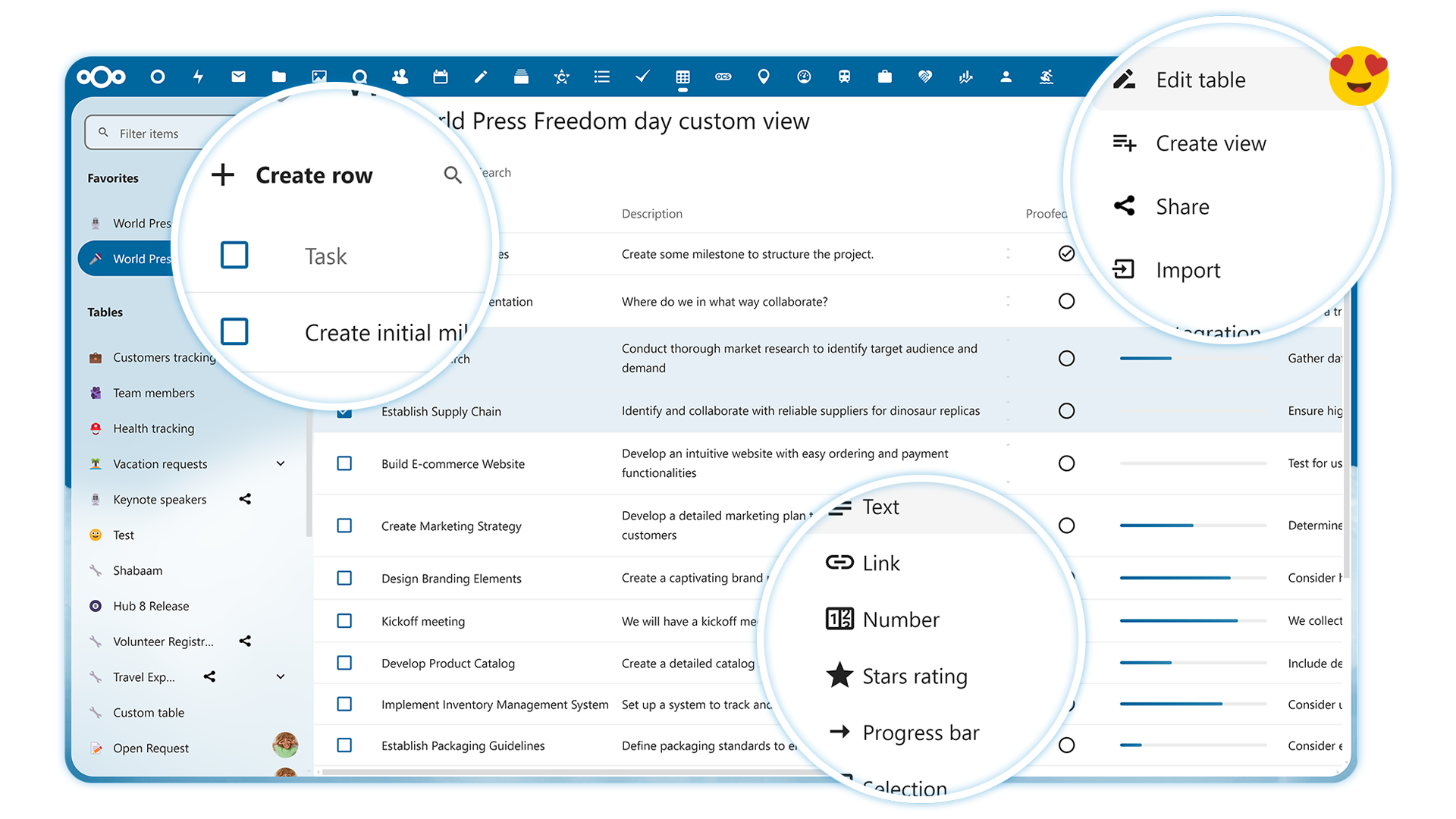This screenshot has width=1456, height=819.
Task: Expand the Vacation requests table
Action: pos(281,463)
